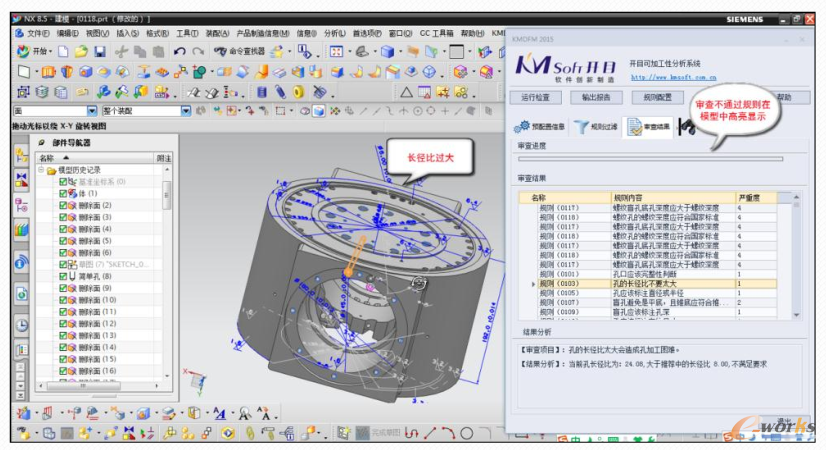Click the 输出报告 button
Screen dimensions: 826x450
(x=596, y=97)
